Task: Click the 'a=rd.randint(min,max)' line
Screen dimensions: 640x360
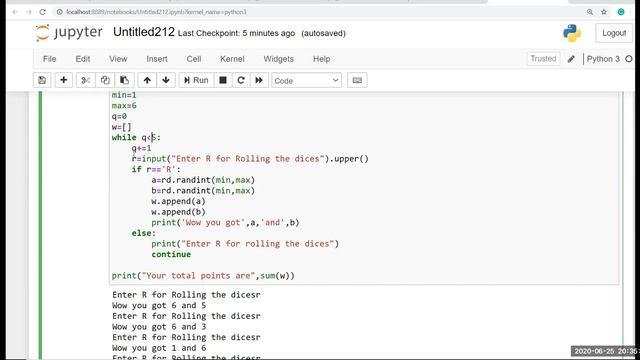Action: coord(203,180)
